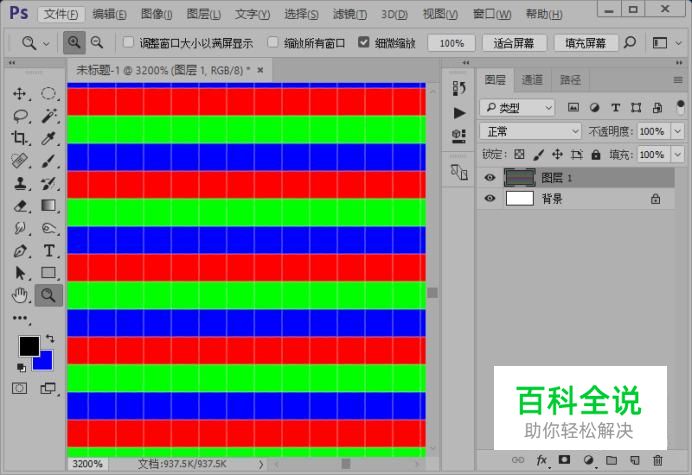The width and height of the screenshot is (692, 475).
Task: Select the Elliptical Marquee tool
Action: pos(49,94)
